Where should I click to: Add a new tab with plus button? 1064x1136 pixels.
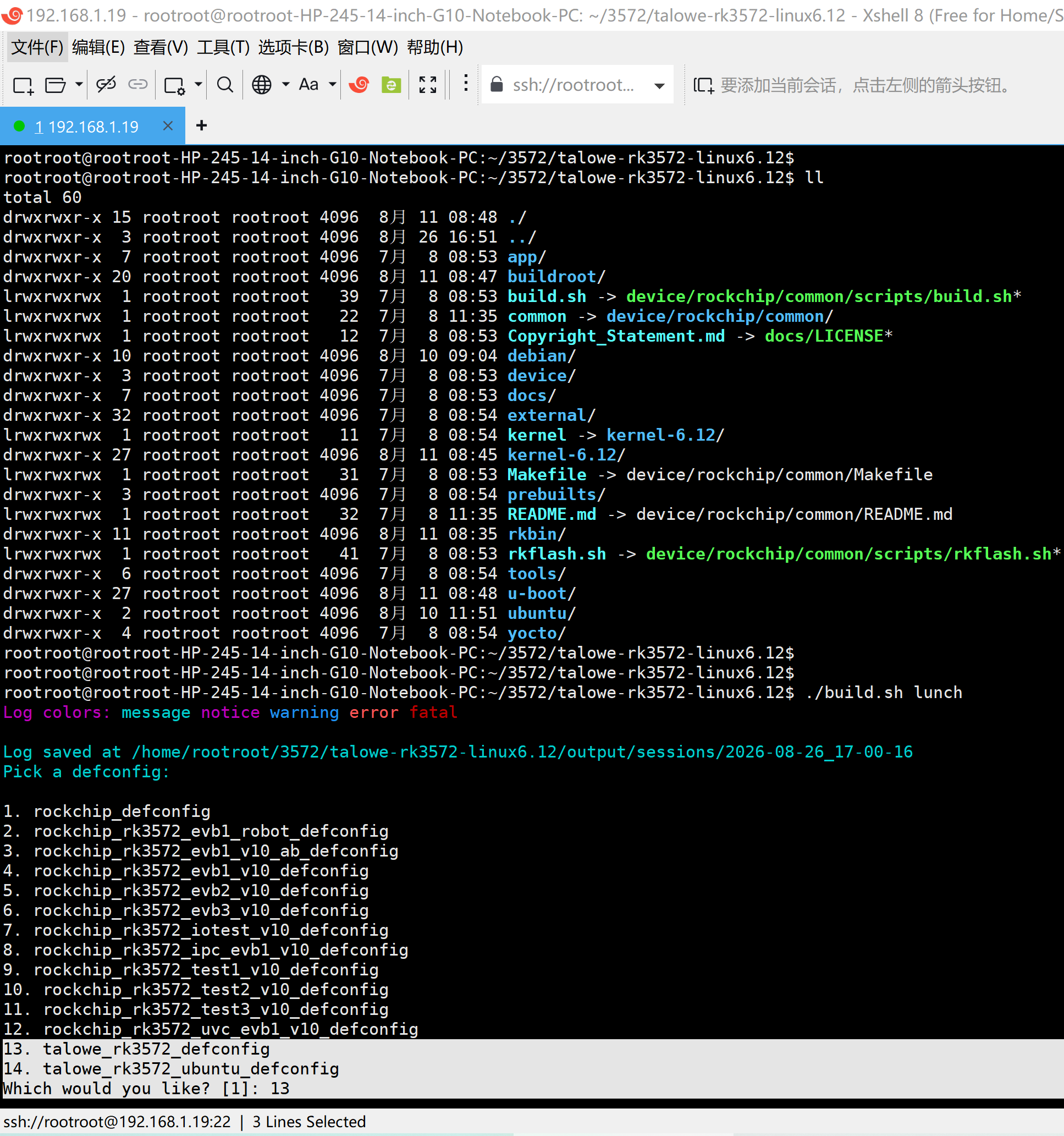pyautogui.click(x=201, y=126)
